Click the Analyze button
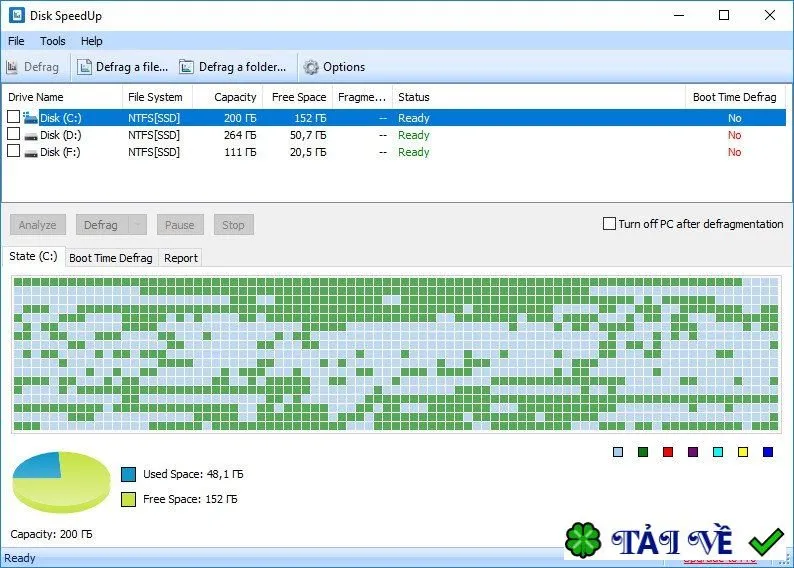This screenshot has width=794, height=568. click(x=37, y=225)
